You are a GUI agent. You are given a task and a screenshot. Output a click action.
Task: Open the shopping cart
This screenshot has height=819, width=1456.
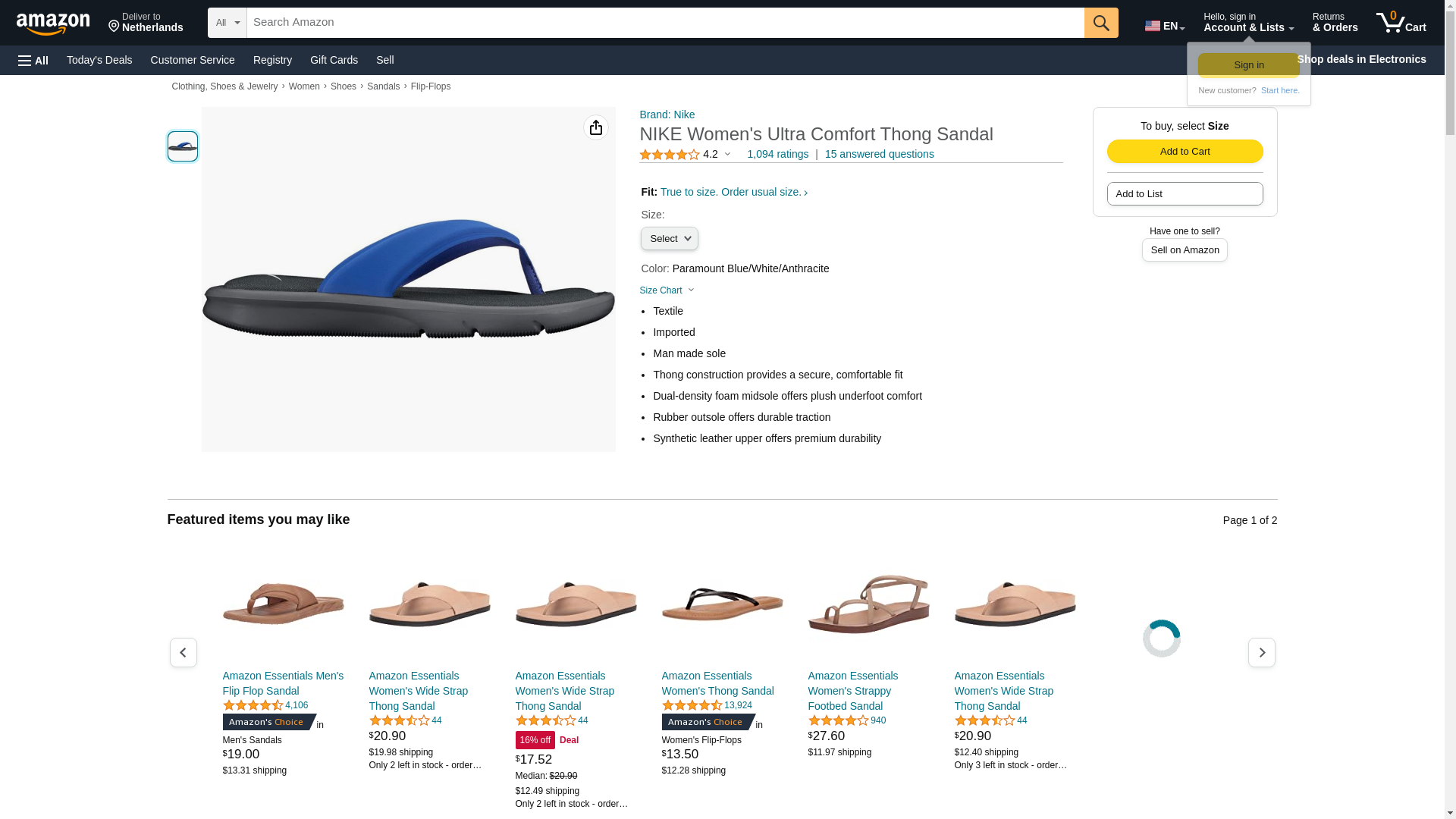[1401, 23]
